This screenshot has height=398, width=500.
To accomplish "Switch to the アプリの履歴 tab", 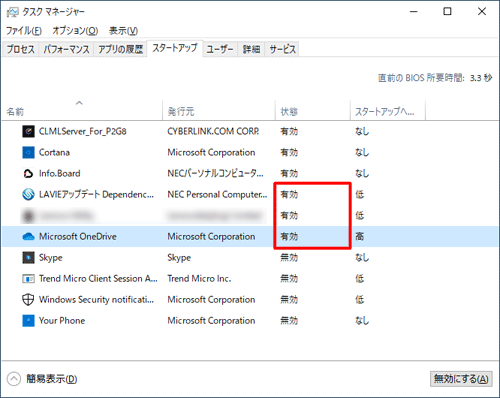I will coord(120,49).
